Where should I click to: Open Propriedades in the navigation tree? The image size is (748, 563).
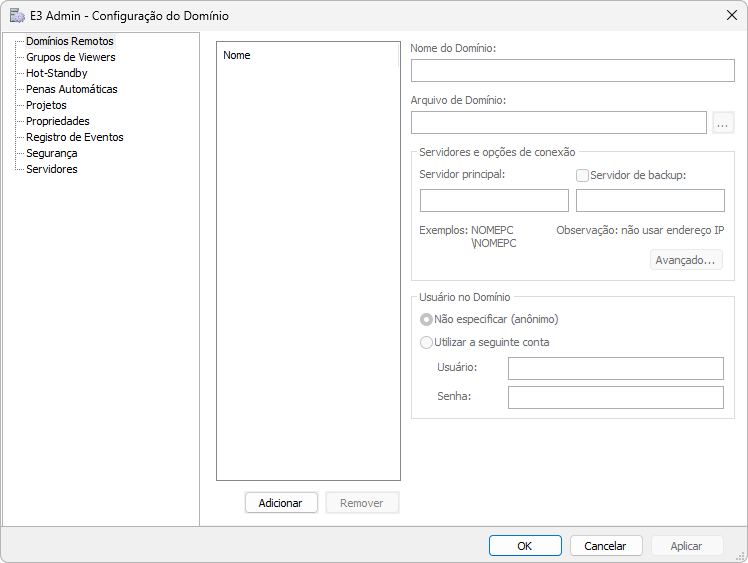click(57, 121)
